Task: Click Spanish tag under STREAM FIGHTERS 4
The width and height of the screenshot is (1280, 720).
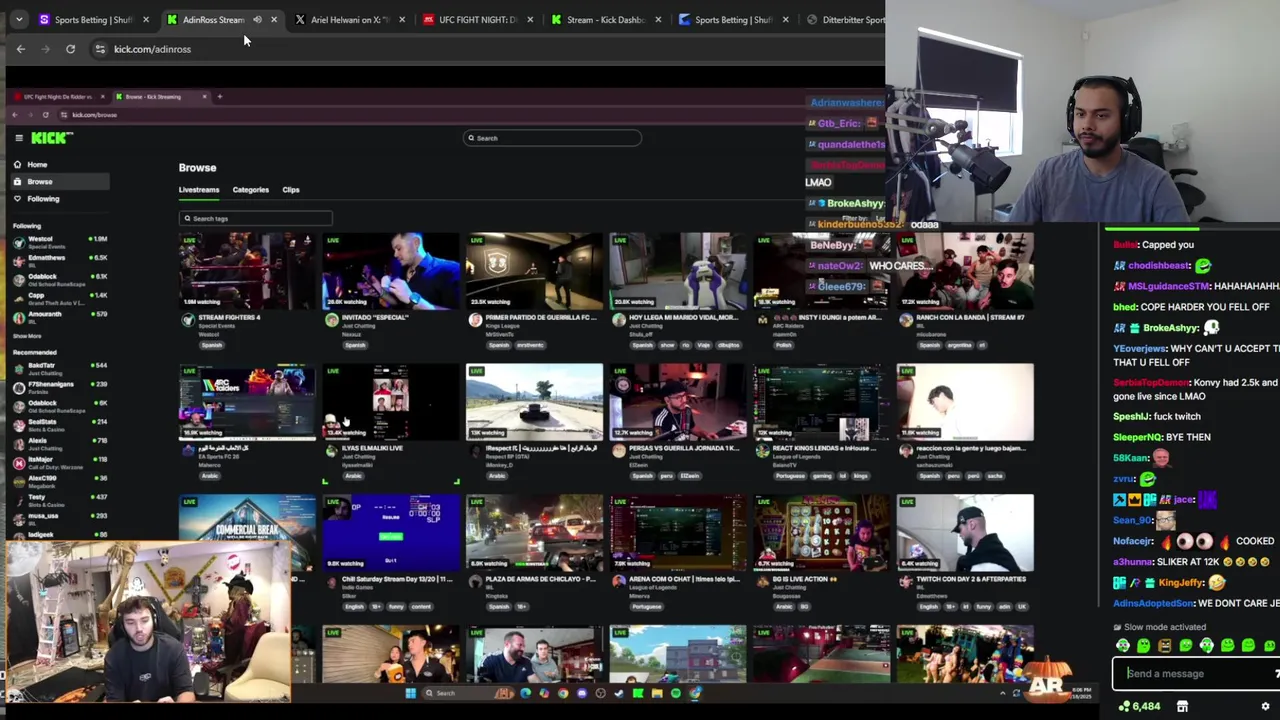Action: (212, 346)
